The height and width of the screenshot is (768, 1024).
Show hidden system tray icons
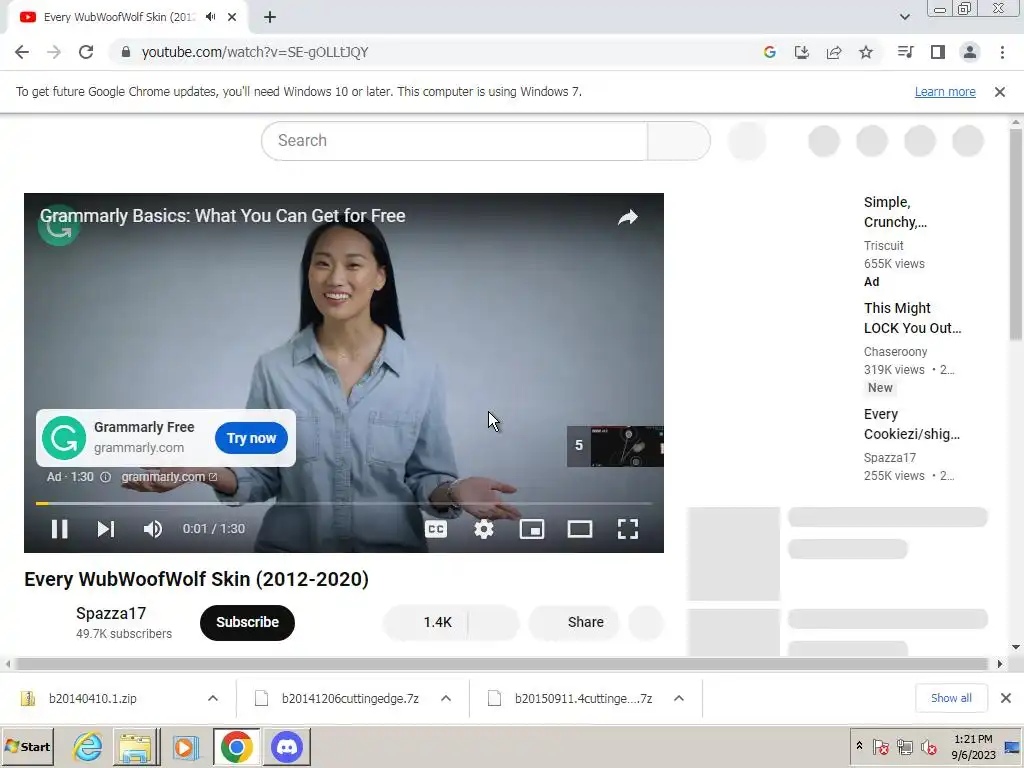point(859,746)
